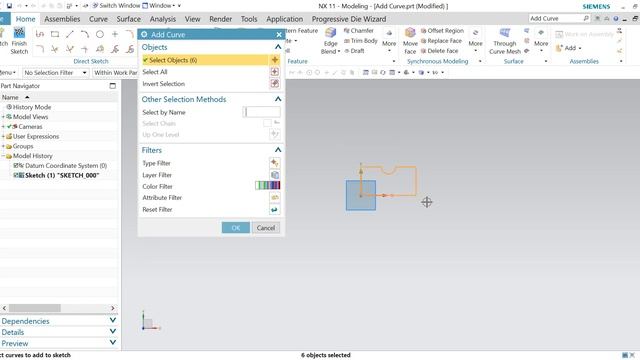The width and height of the screenshot is (640, 360).
Task: Select the History Mode tree item
Action: (32, 107)
